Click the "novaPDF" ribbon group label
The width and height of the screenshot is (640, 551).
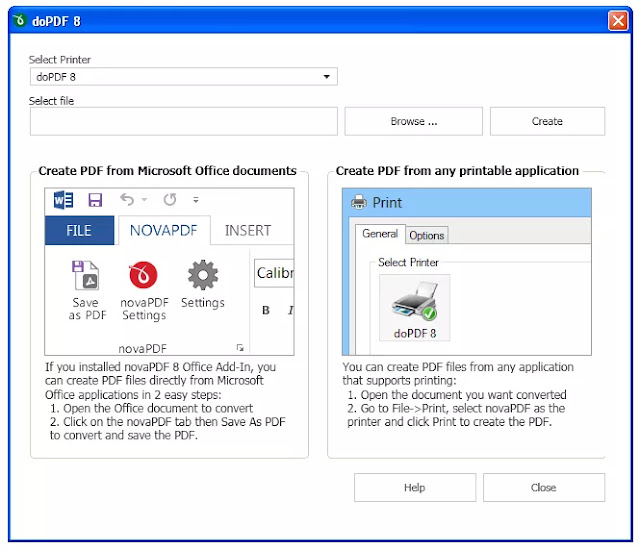[142, 349]
